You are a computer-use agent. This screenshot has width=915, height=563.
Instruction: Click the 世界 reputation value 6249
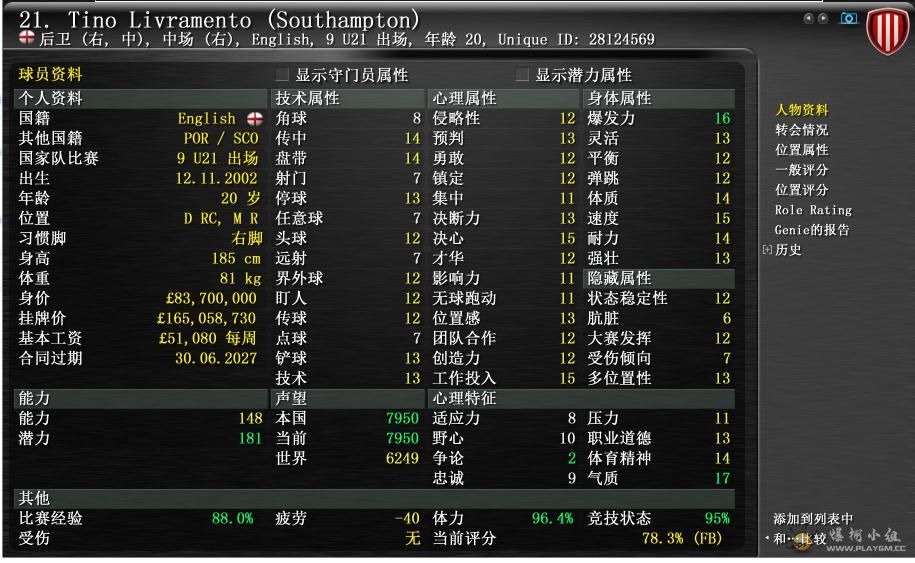402,458
